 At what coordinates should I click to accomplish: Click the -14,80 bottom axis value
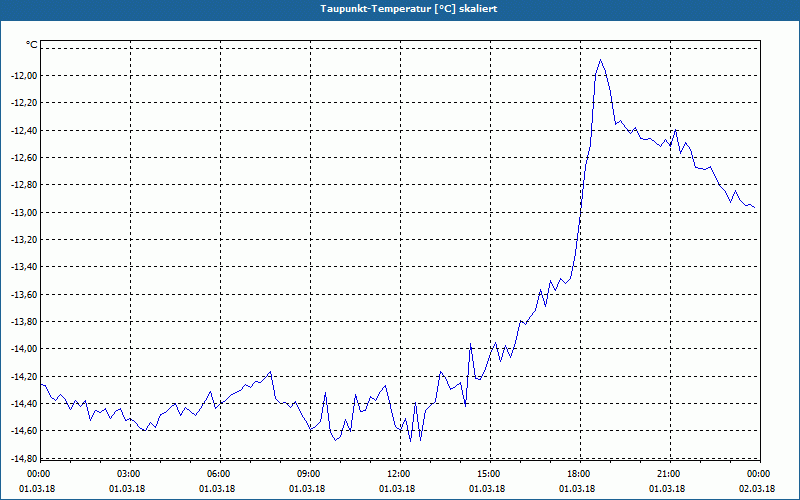click(x=25, y=458)
